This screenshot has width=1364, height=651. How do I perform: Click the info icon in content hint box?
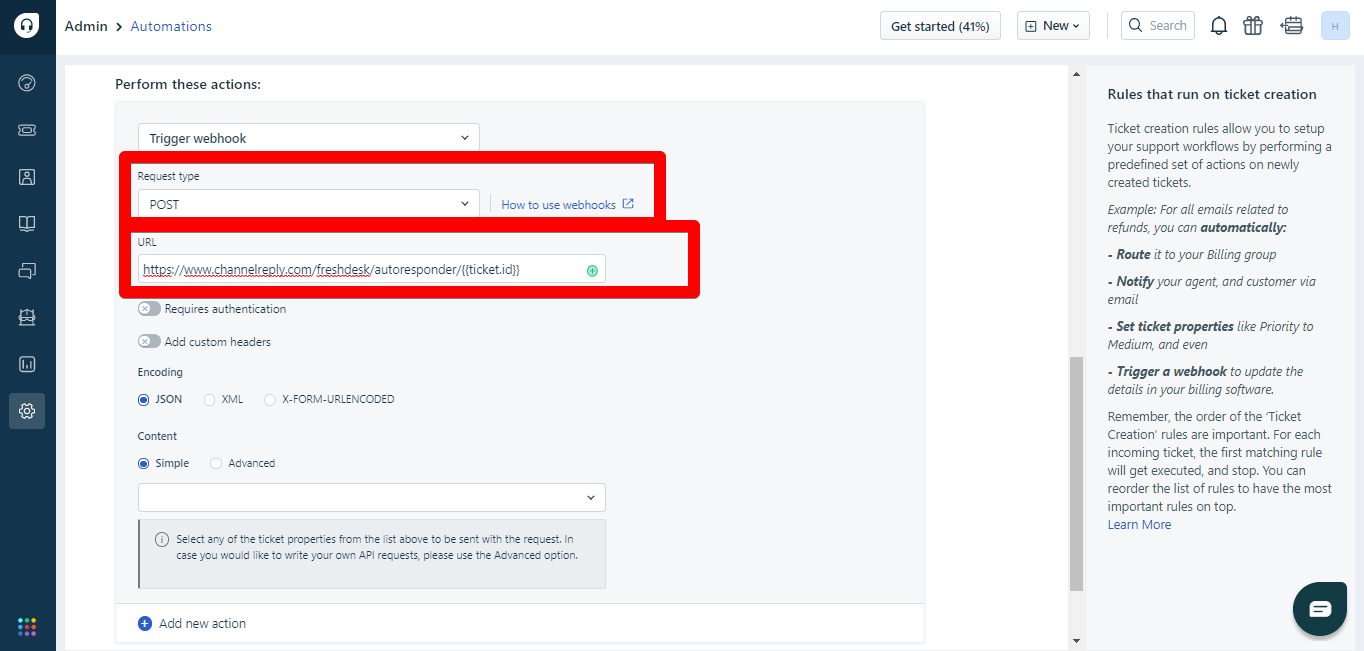(x=162, y=539)
